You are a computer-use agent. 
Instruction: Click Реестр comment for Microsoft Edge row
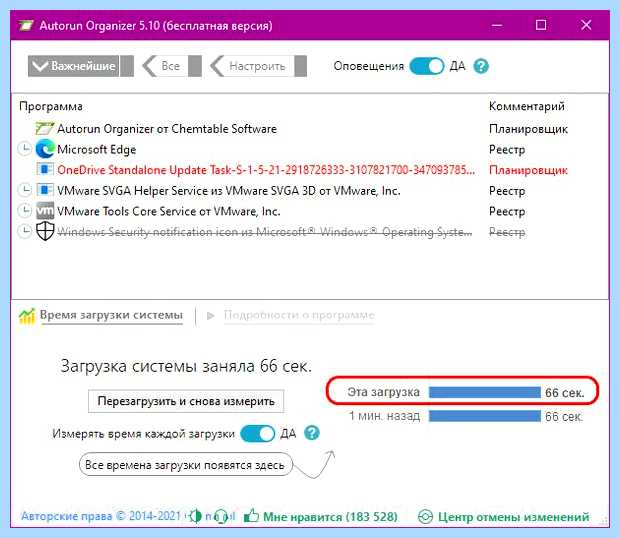pyautogui.click(x=507, y=149)
